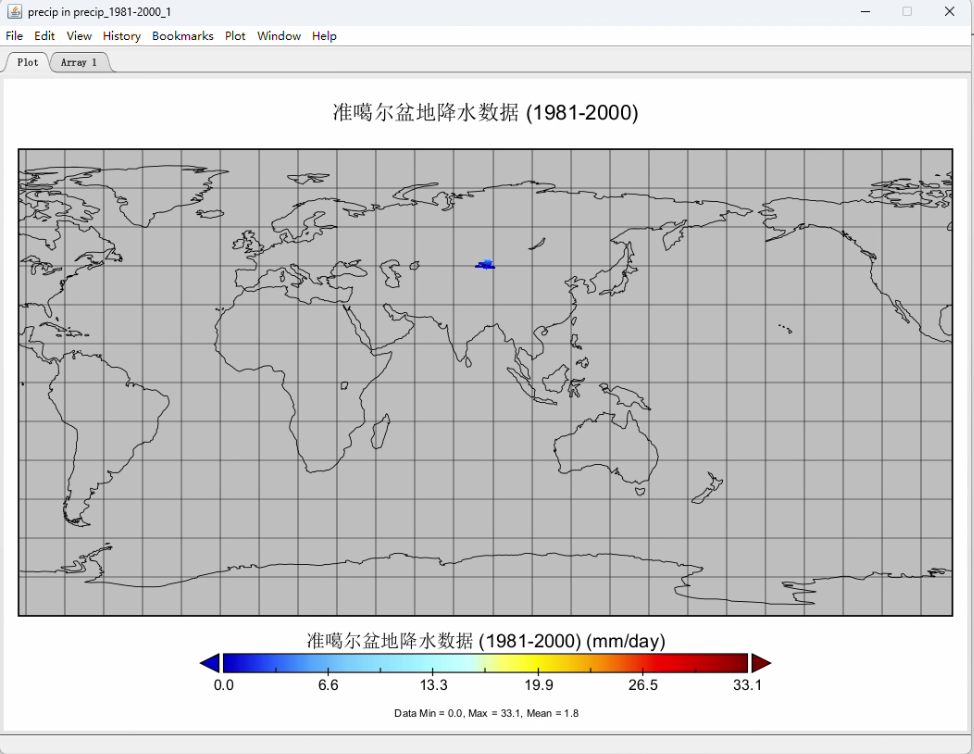Image resolution: width=974 pixels, height=754 pixels.
Task: Click the plot title 准噶尔盆地降水数据 (1981-2000)
Action: (485, 112)
